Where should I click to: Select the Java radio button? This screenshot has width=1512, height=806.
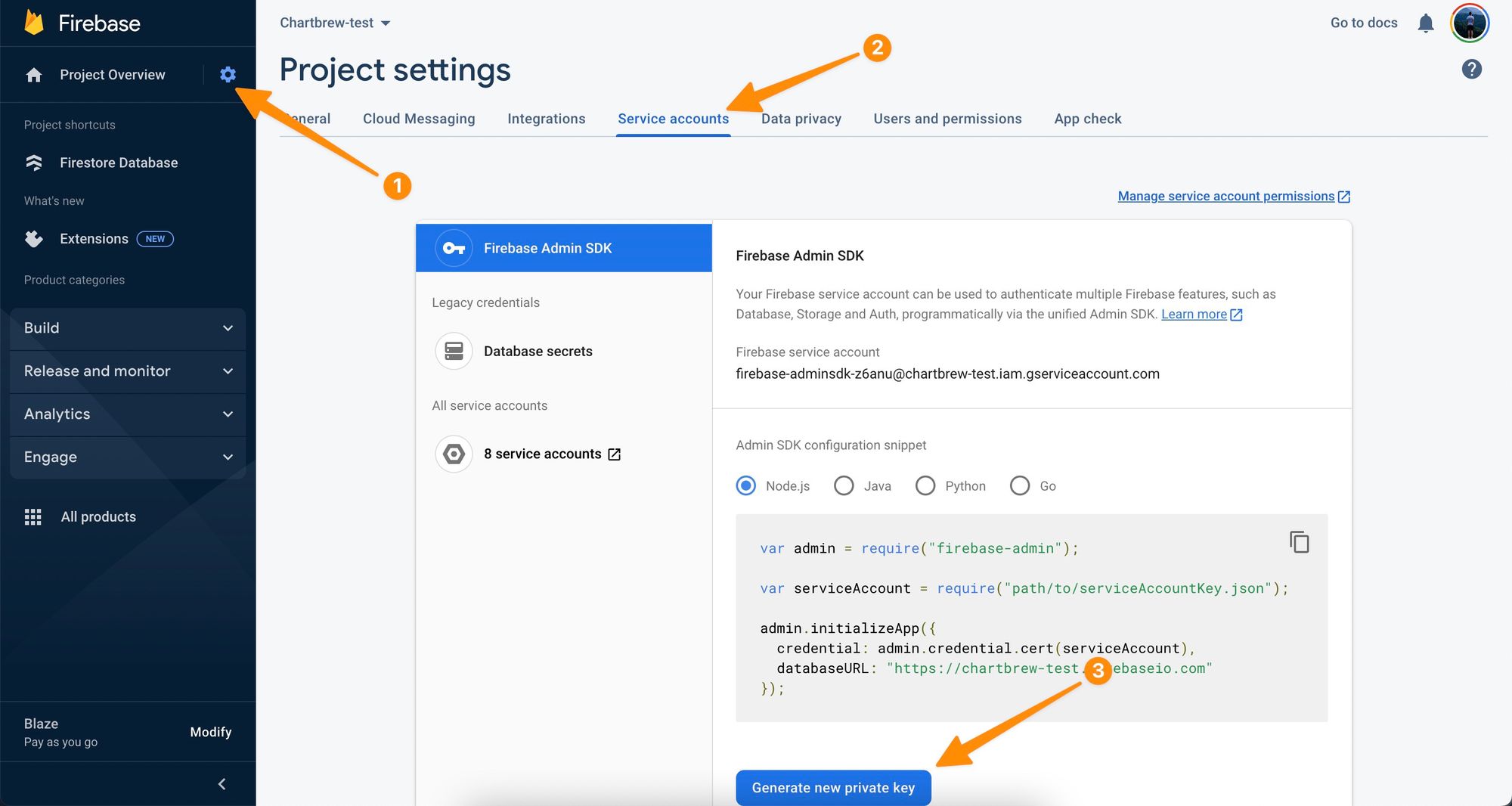point(844,485)
